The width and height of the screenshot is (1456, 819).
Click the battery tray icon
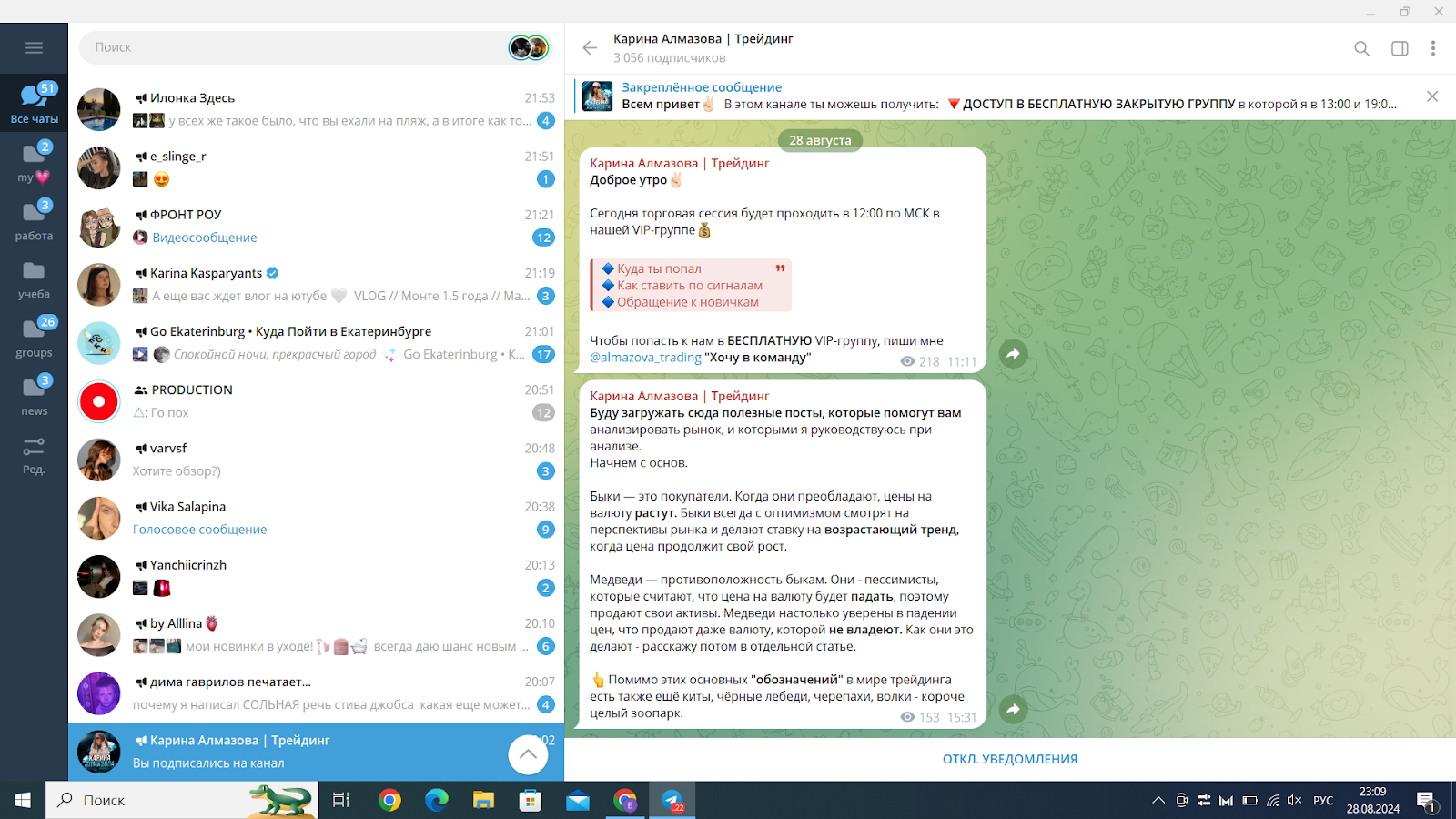pyautogui.click(x=1249, y=801)
